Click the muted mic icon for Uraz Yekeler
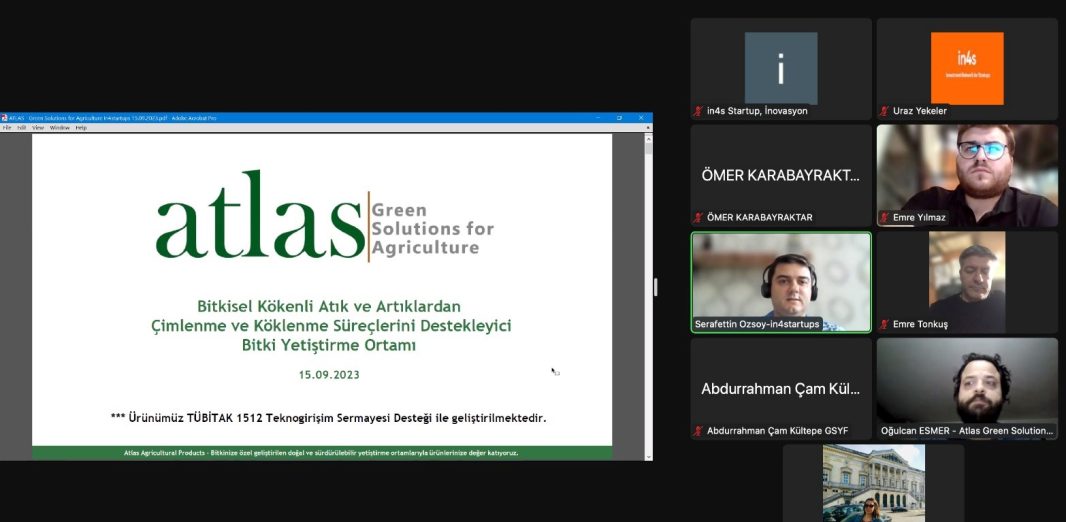The width and height of the screenshot is (1066, 522). [x=884, y=111]
